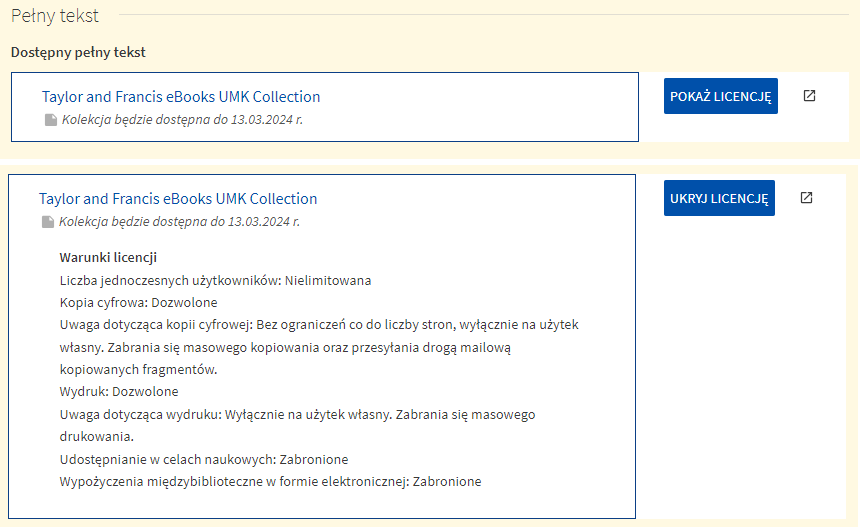Select 'Kopia cyfrowa: Dozwolone' line
The image size is (862, 529).
point(139,302)
